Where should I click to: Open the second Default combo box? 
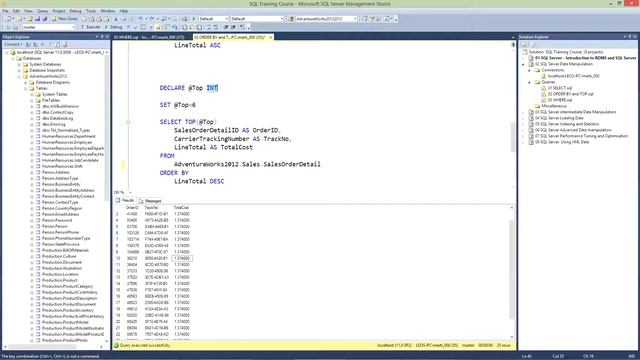[257, 19]
